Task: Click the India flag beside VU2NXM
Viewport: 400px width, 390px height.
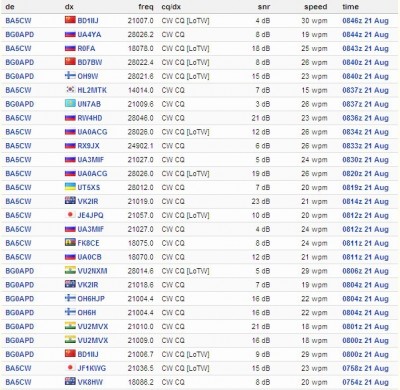Action: pyautogui.click(x=70, y=270)
